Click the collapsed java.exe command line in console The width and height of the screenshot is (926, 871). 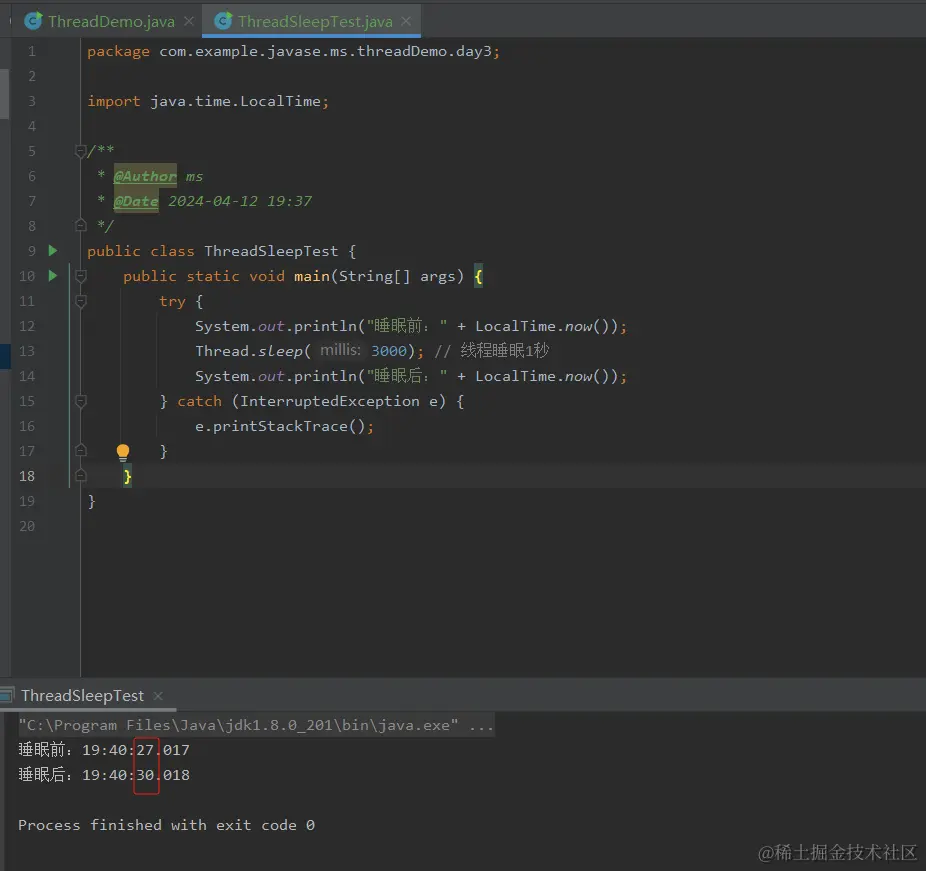(256, 725)
